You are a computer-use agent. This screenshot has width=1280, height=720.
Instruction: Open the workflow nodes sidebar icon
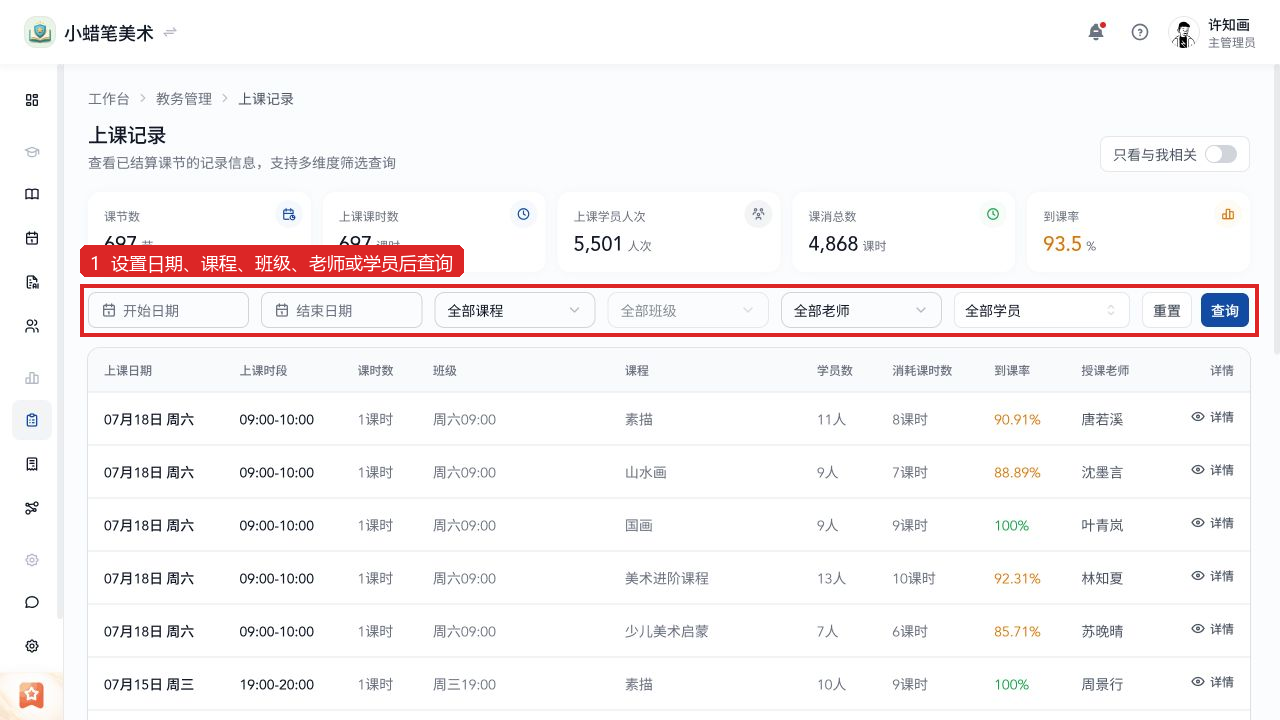32,508
